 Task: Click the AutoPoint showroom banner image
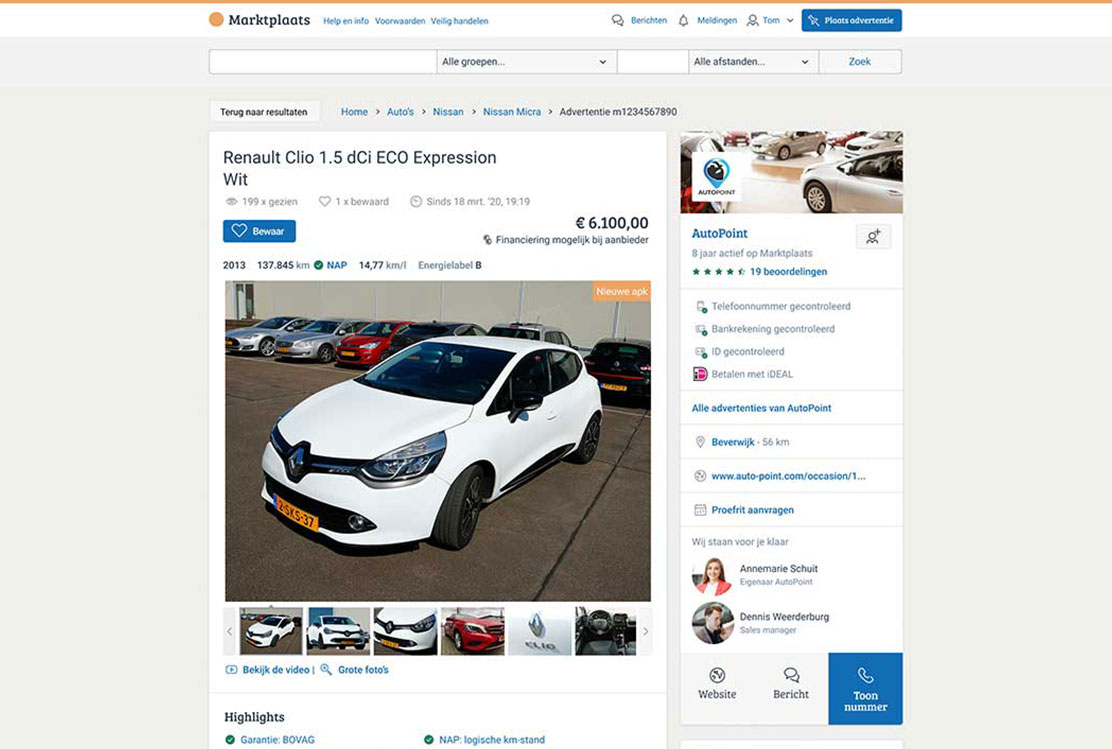[791, 172]
